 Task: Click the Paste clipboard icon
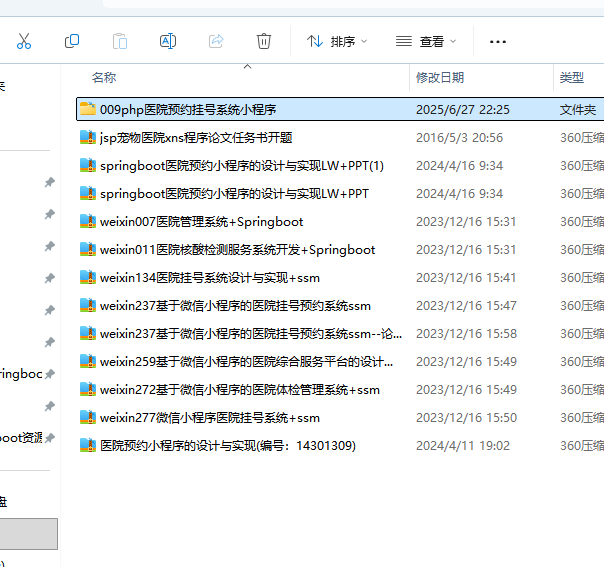click(x=120, y=41)
